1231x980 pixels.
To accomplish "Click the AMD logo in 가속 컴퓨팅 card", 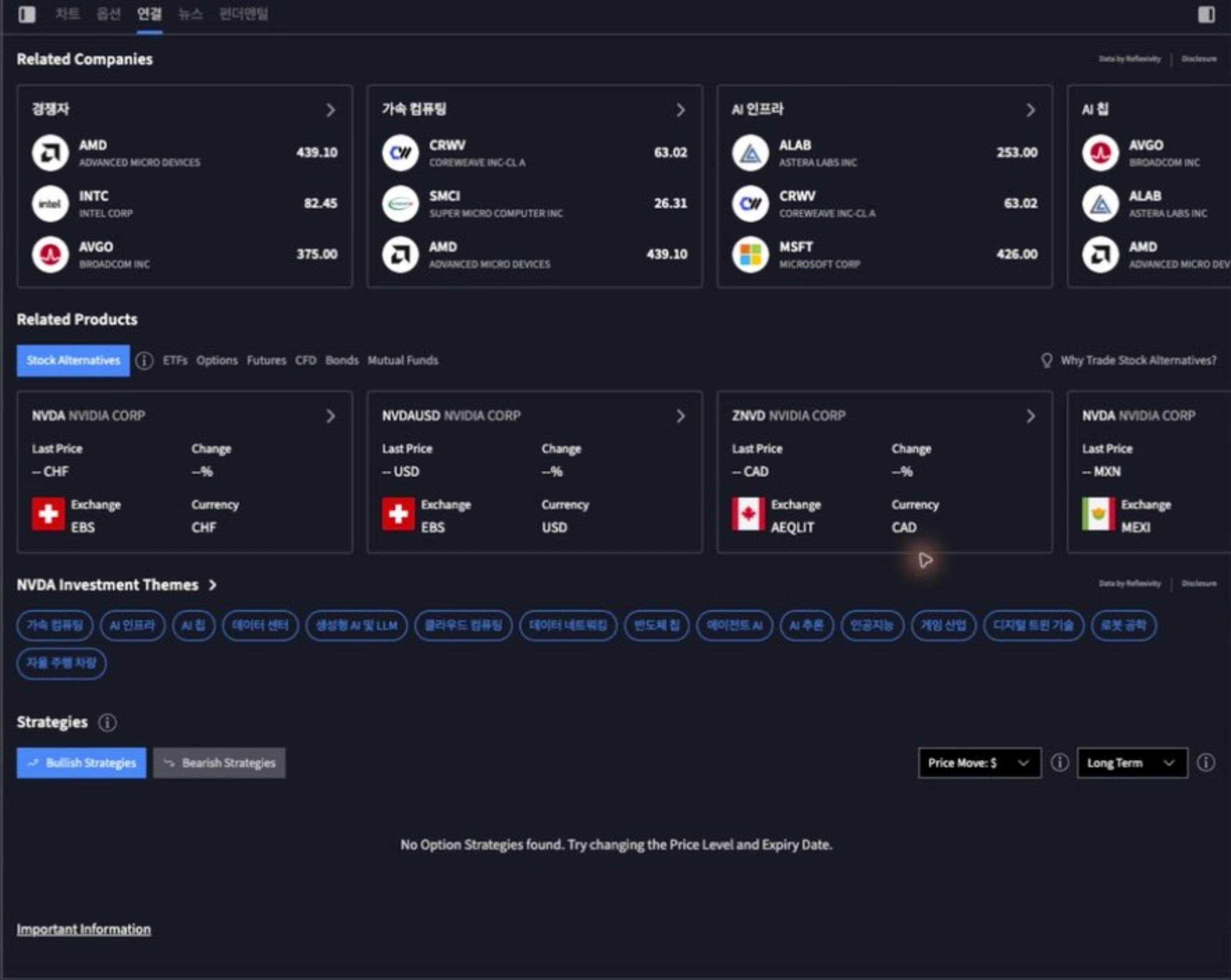I will point(400,255).
